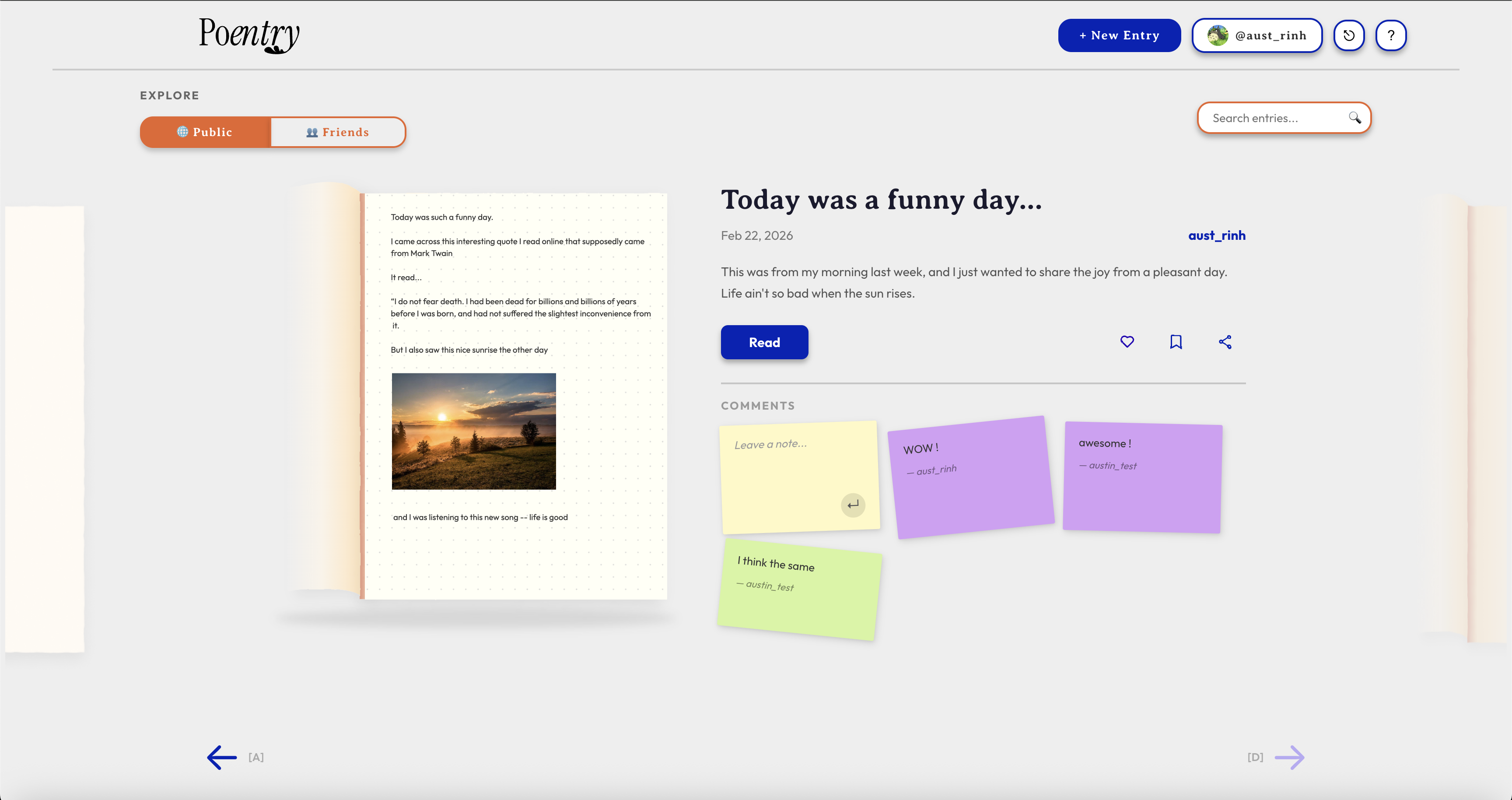
Task: Open history clock icon in header
Action: tap(1348, 36)
